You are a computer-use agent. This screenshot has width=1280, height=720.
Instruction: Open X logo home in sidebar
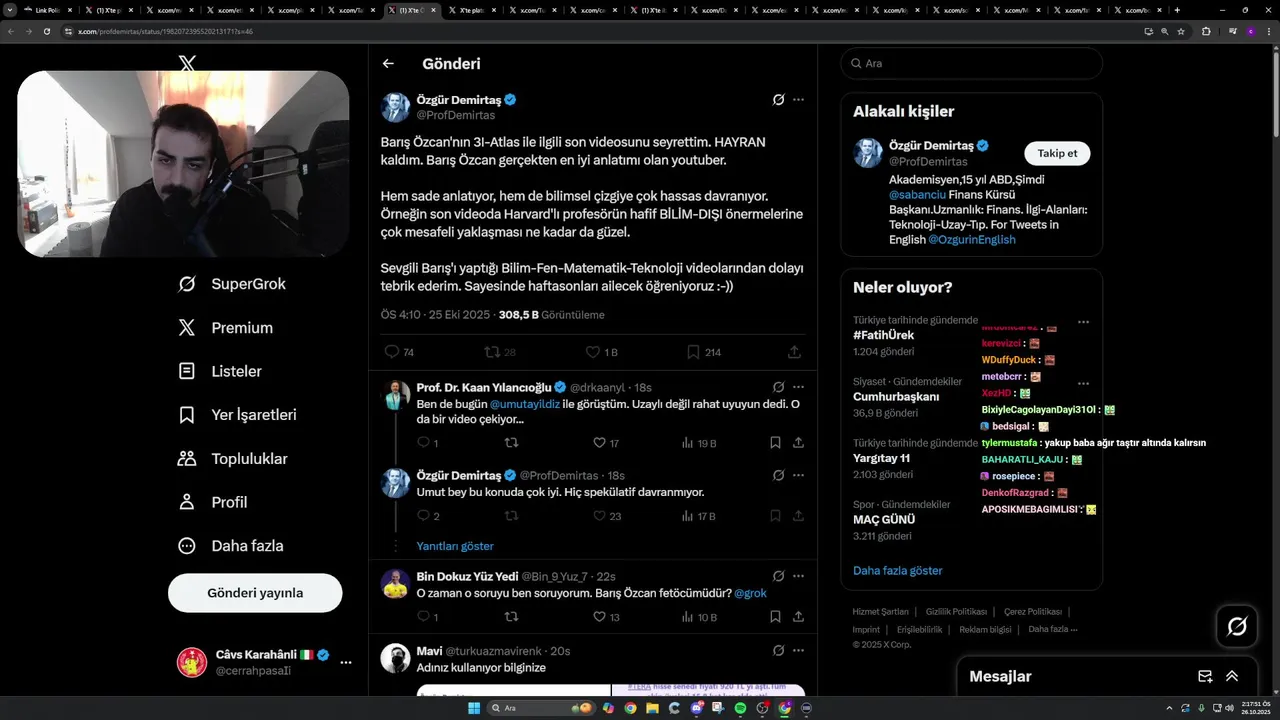(x=187, y=63)
